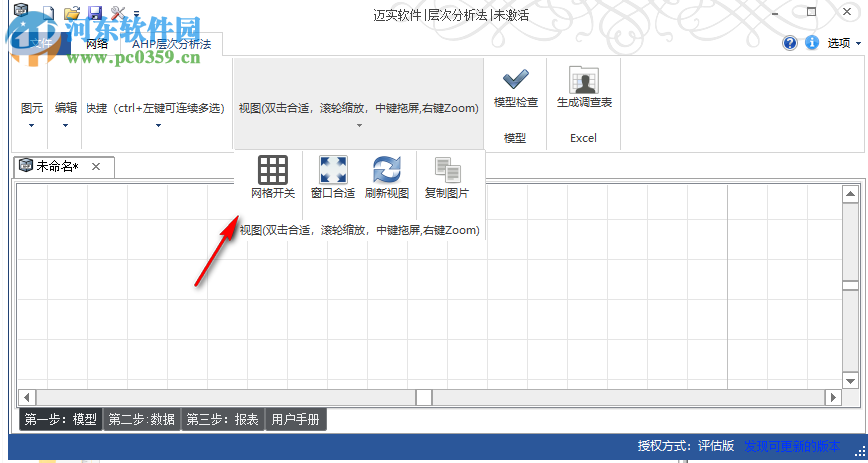Click the horizontal scrollbar thumb
Screen dimensions: 868x463
pyautogui.click(x=424, y=397)
